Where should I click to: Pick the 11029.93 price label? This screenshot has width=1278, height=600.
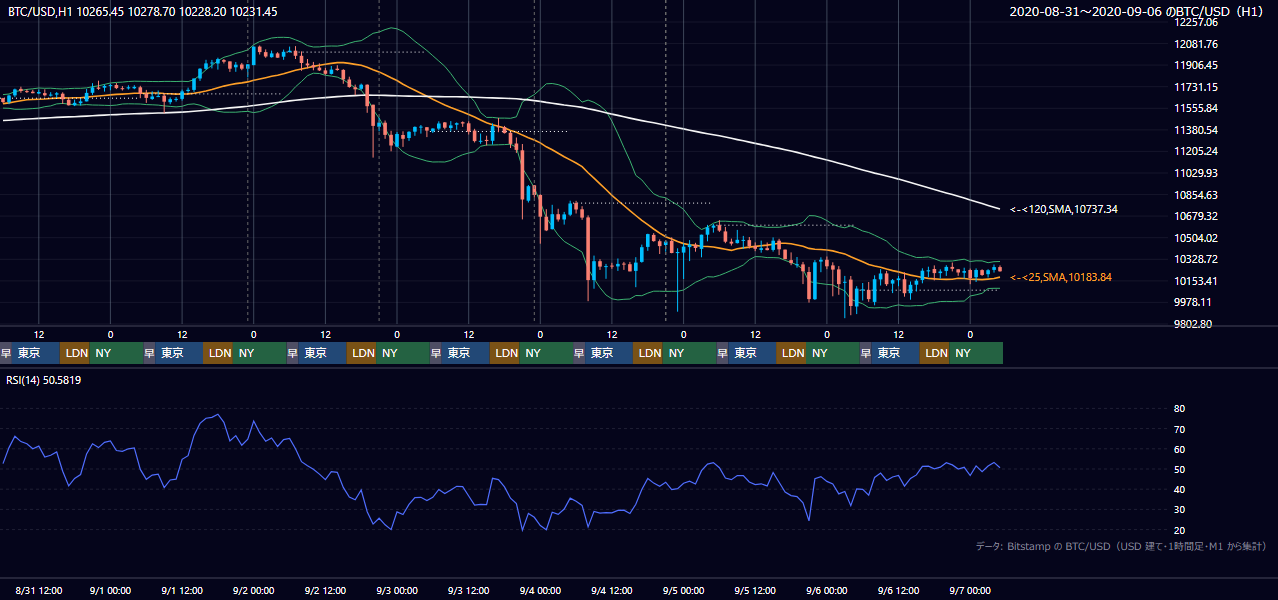click(1196, 173)
